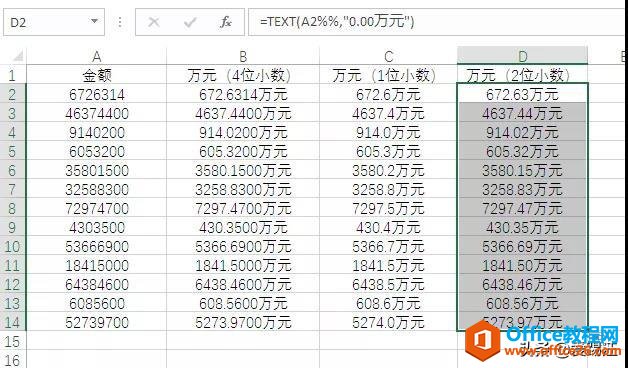Click cell 3580.15万元
The height and width of the screenshot is (368, 628).
[x=522, y=170]
